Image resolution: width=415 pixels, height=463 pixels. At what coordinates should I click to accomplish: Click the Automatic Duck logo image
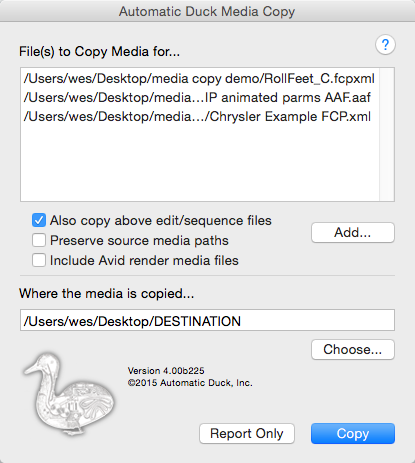click(x=69, y=394)
